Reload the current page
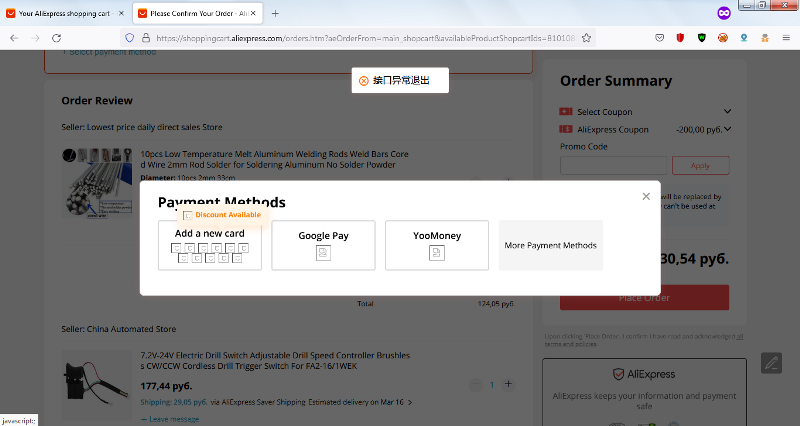The height and width of the screenshot is (426, 800). [57, 38]
